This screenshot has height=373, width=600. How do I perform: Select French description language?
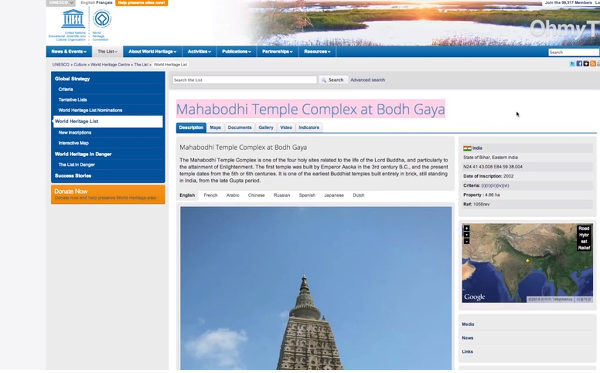[x=210, y=195]
